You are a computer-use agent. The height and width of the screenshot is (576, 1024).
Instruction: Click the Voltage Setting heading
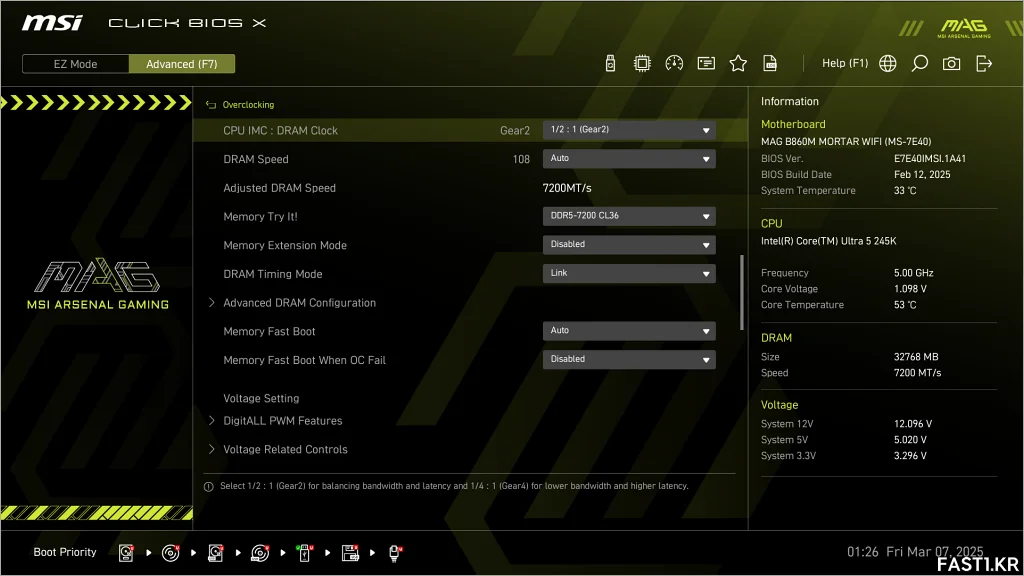(x=261, y=398)
